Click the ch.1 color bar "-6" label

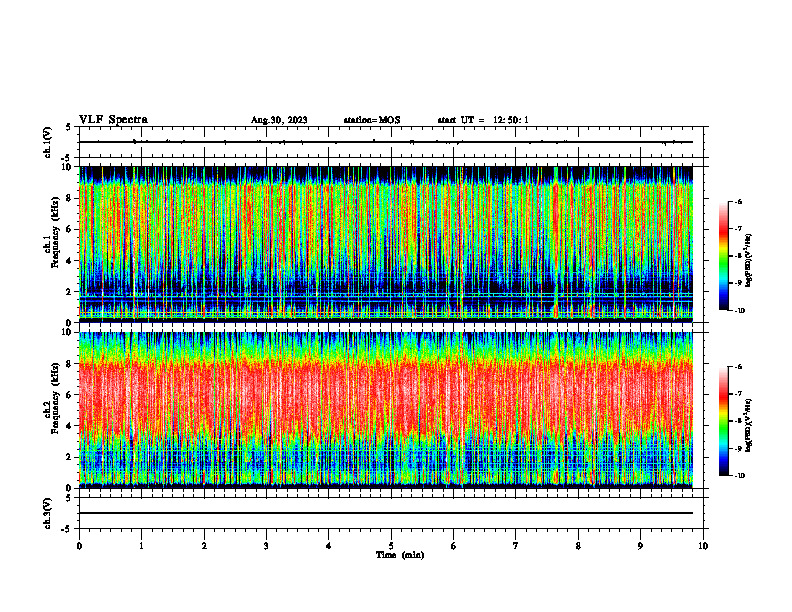point(738,202)
